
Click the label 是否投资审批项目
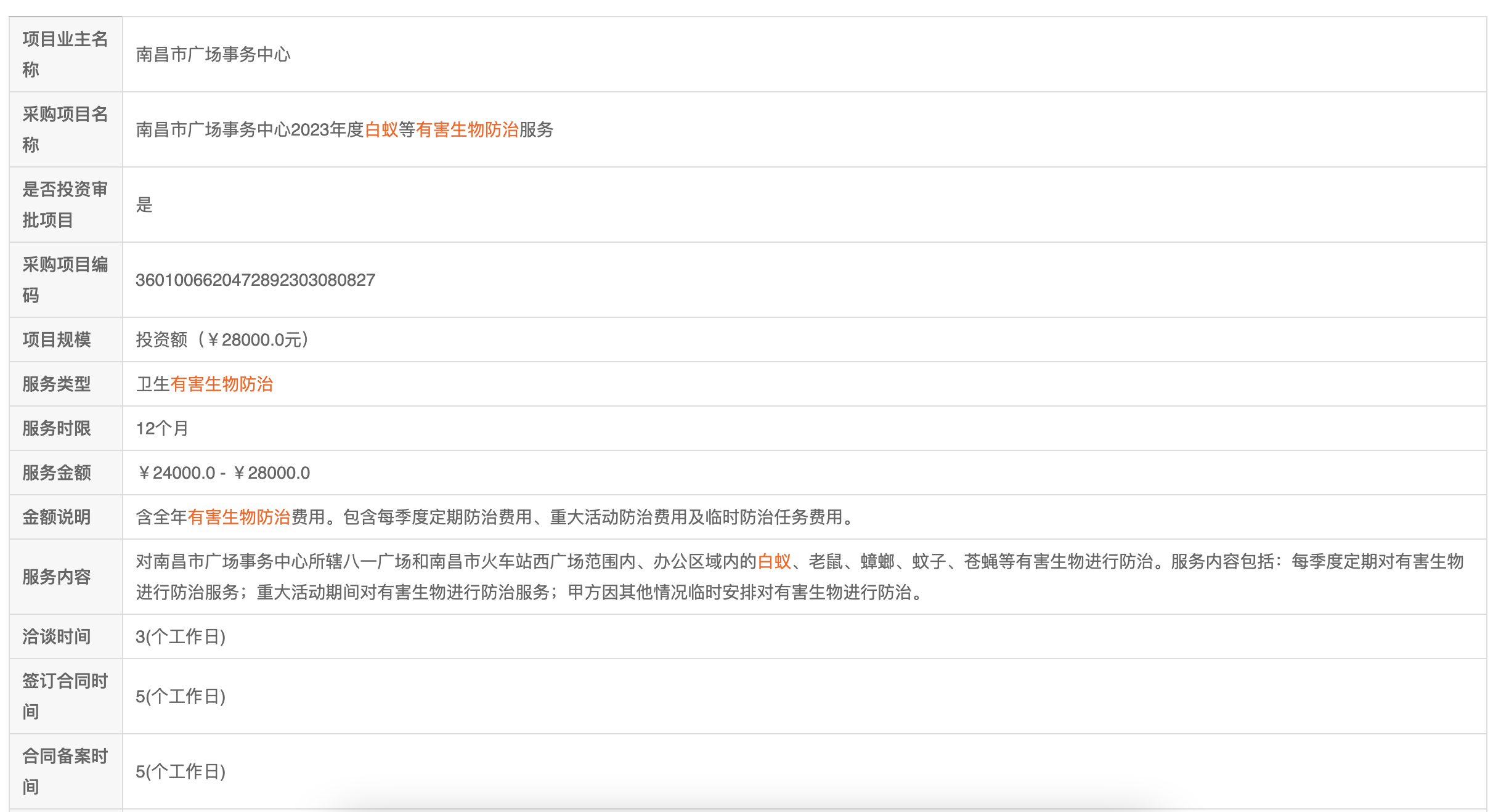tap(65, 205)
